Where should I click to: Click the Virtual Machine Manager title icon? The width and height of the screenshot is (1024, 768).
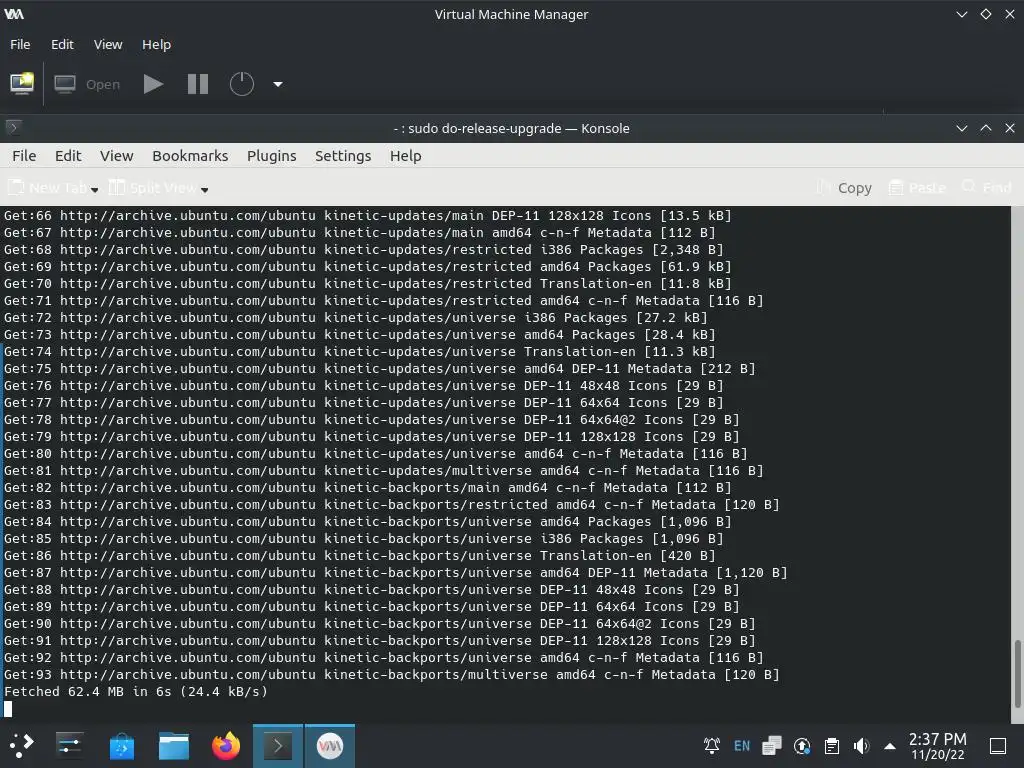tap(14, 14)
